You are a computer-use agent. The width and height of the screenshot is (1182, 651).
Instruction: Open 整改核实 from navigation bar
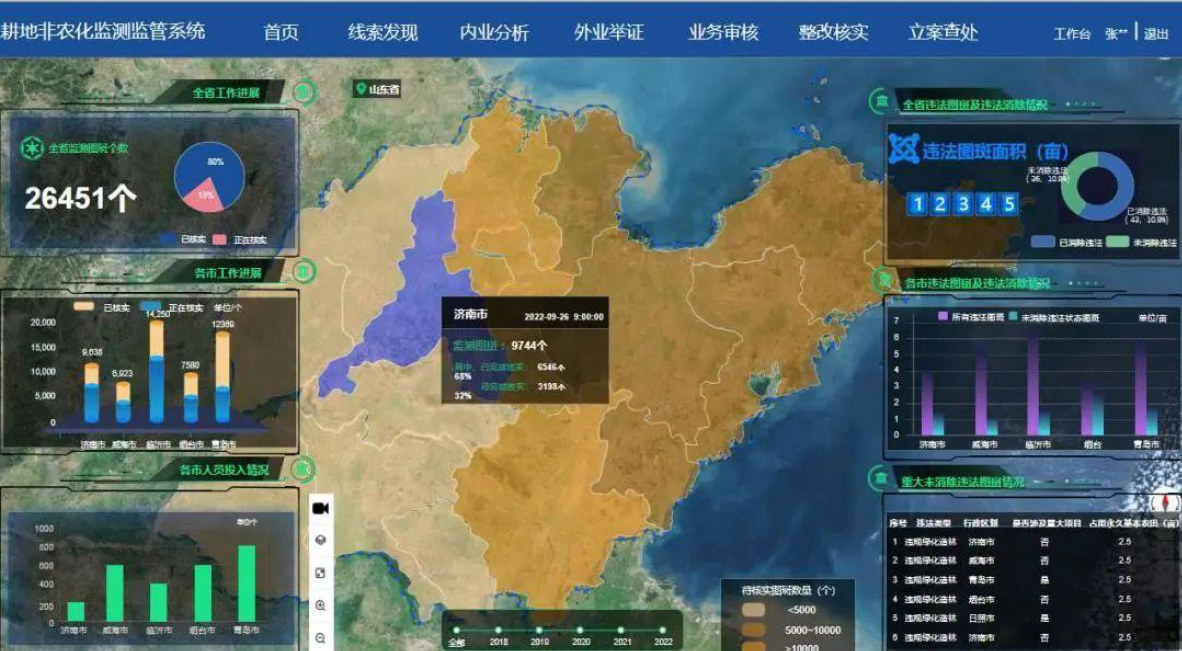tap(834, 32)
